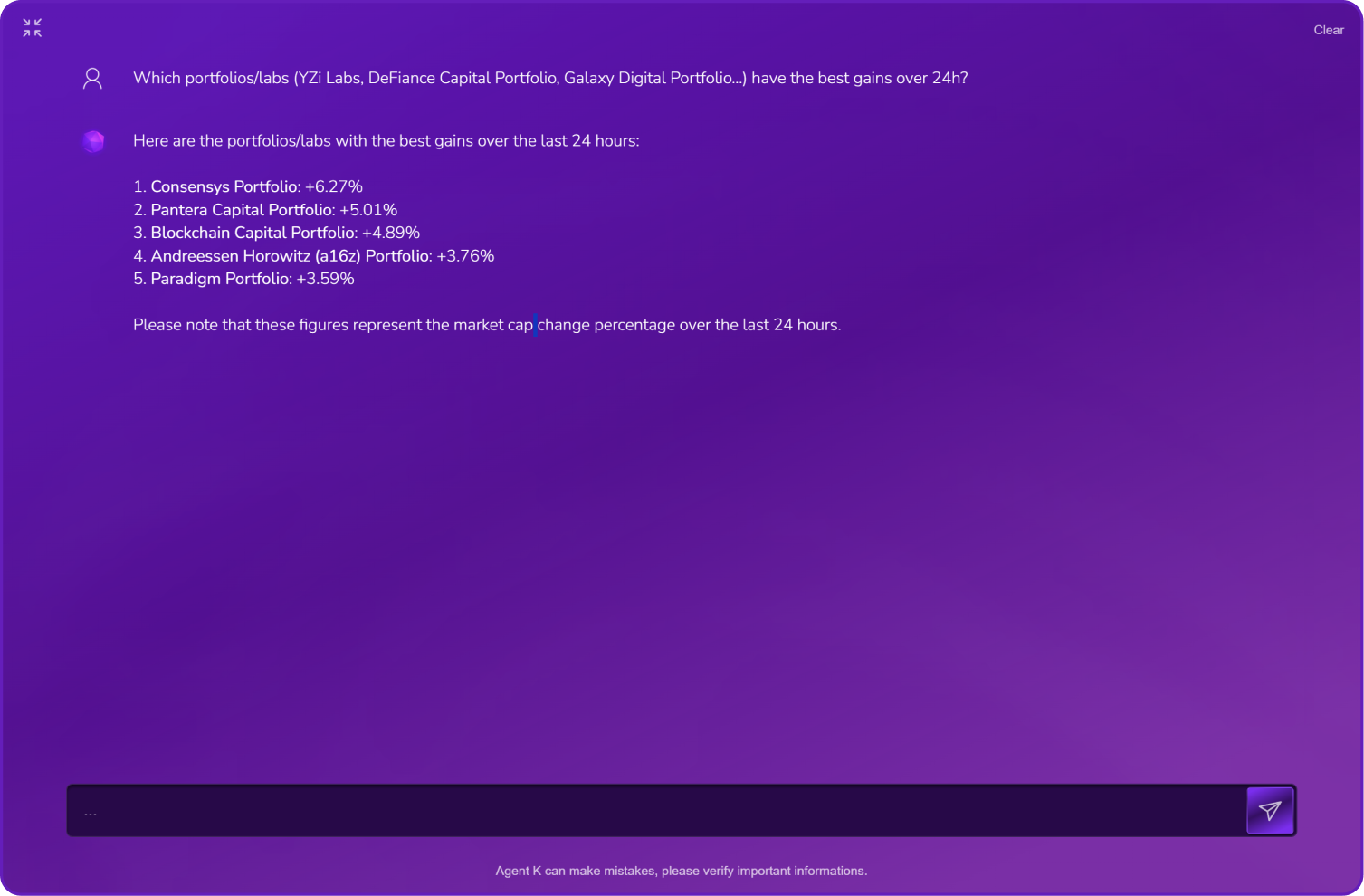Click "24h?" at the end of the question

point(949,78)
